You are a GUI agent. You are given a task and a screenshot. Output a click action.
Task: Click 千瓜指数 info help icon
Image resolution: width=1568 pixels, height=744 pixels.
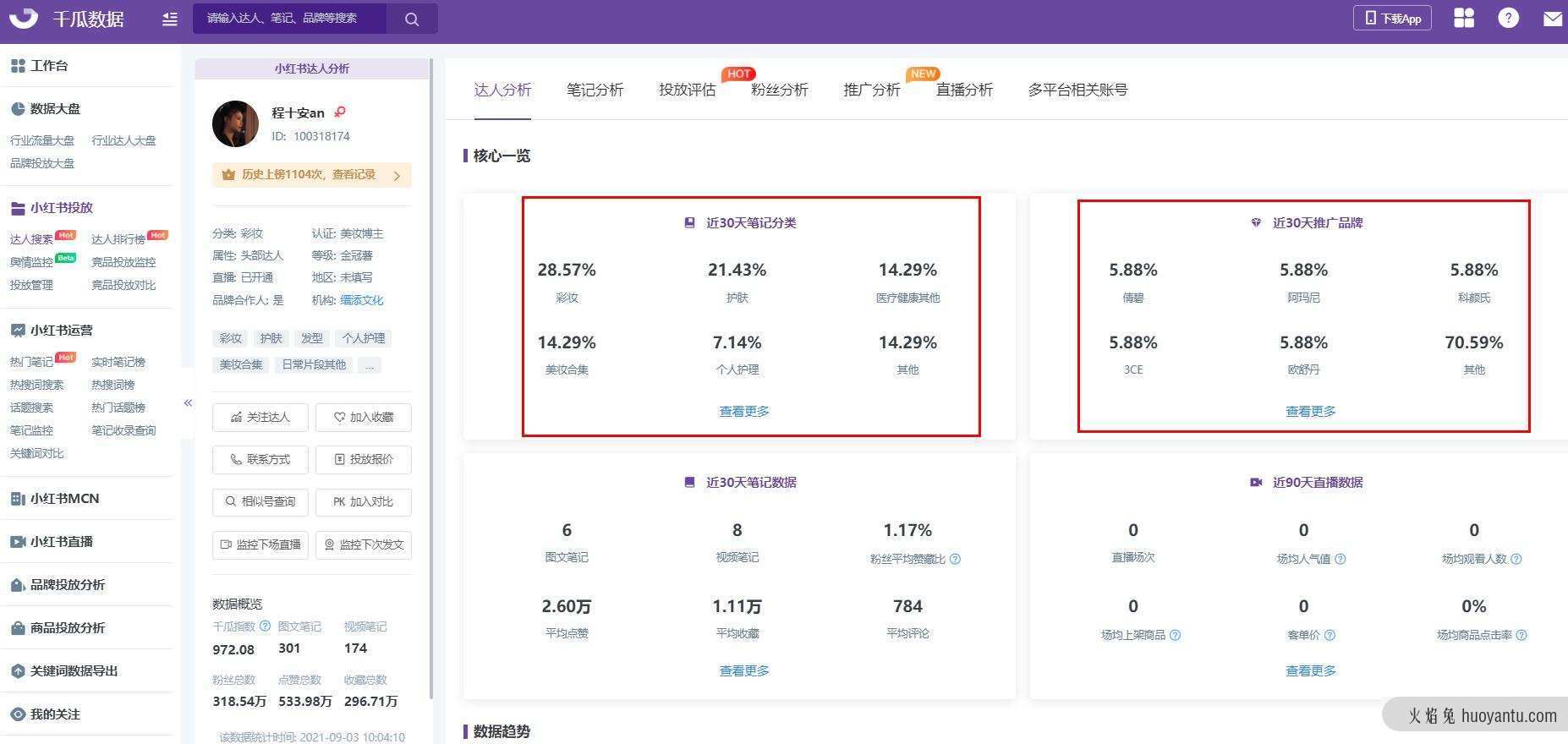(x=265, y=626)
